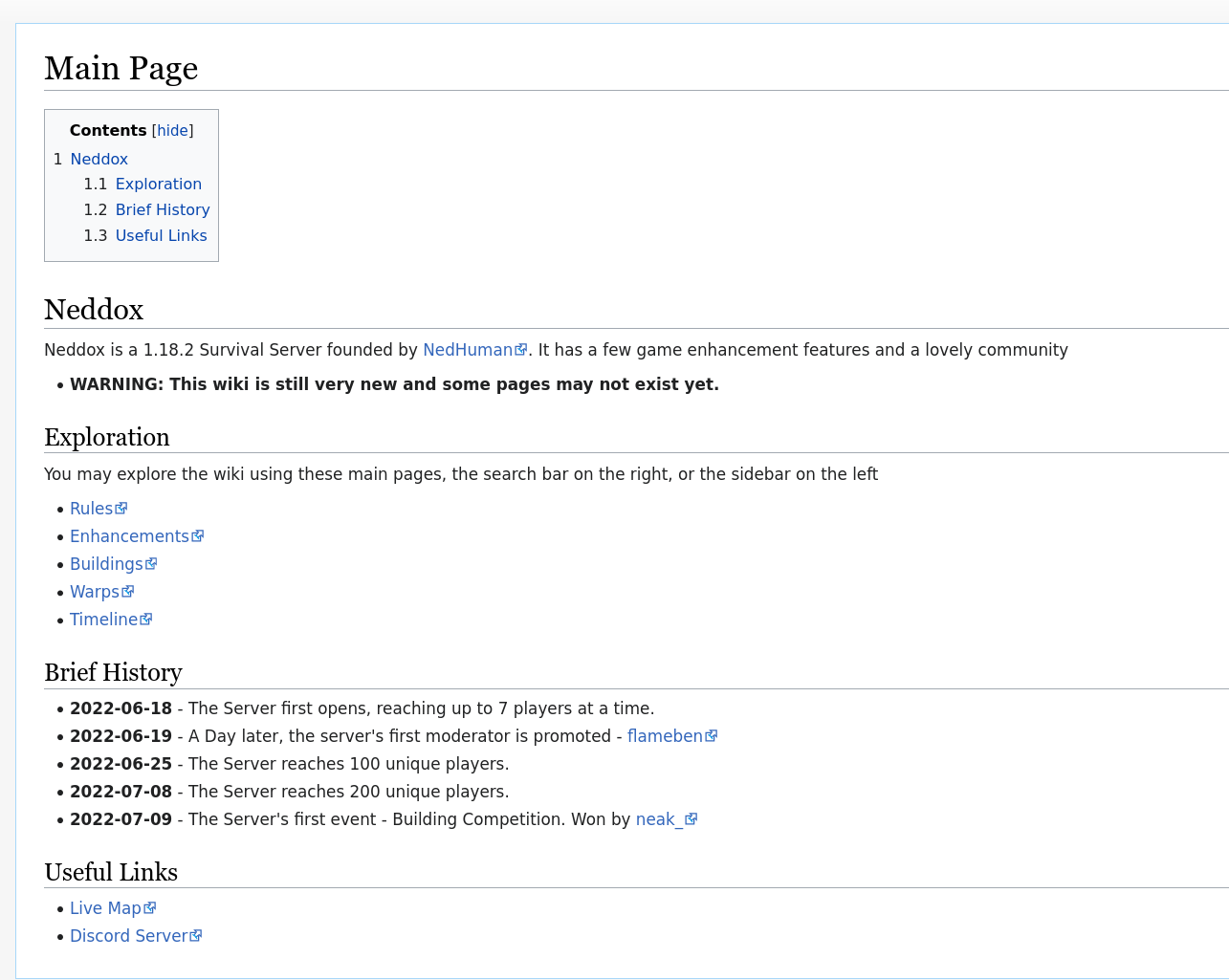Hide the Contents table
Image resolution: width=1229 pixels, height=980 pixels.
click(x=173, y=131)
